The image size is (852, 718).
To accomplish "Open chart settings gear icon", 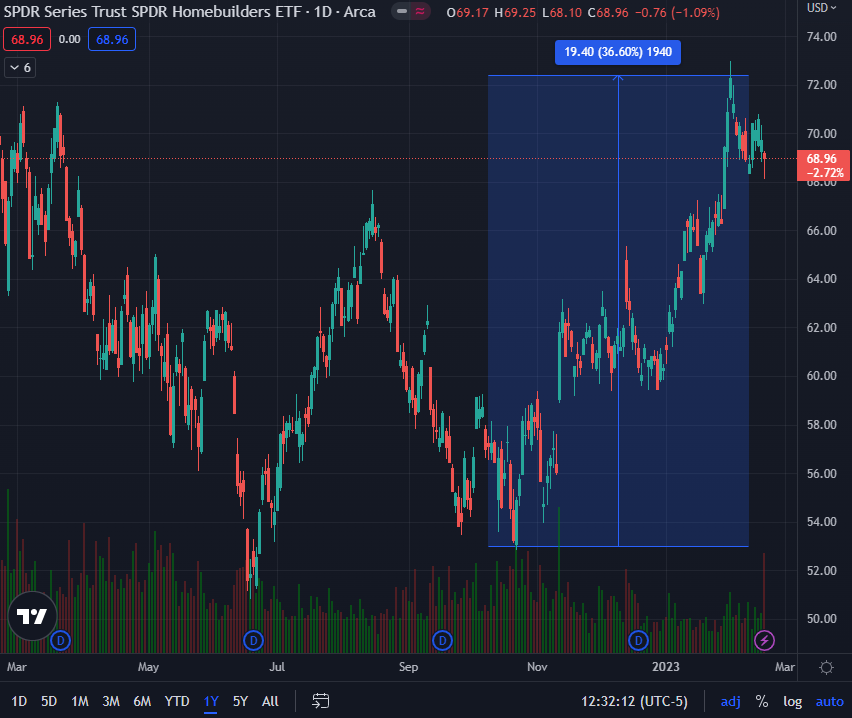I will pos(826,667).
